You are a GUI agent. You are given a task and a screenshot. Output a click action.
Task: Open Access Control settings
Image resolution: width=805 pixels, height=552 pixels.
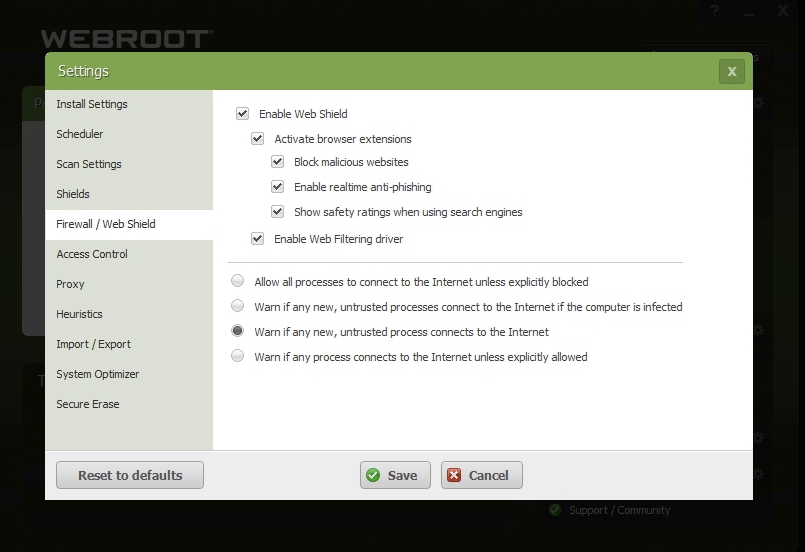click(x=129, y=254)
